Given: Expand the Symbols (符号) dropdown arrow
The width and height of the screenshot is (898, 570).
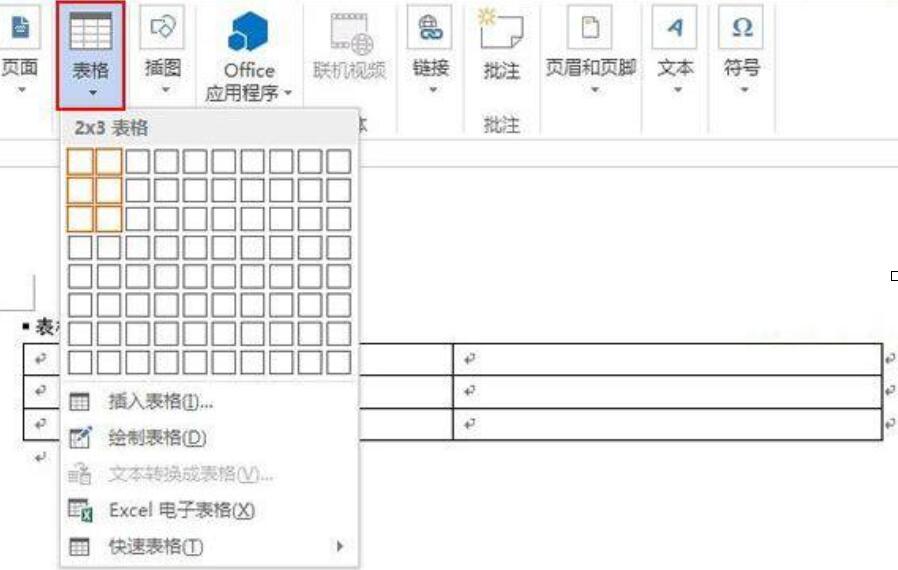Looking at the screenshot, I should 744,90.
